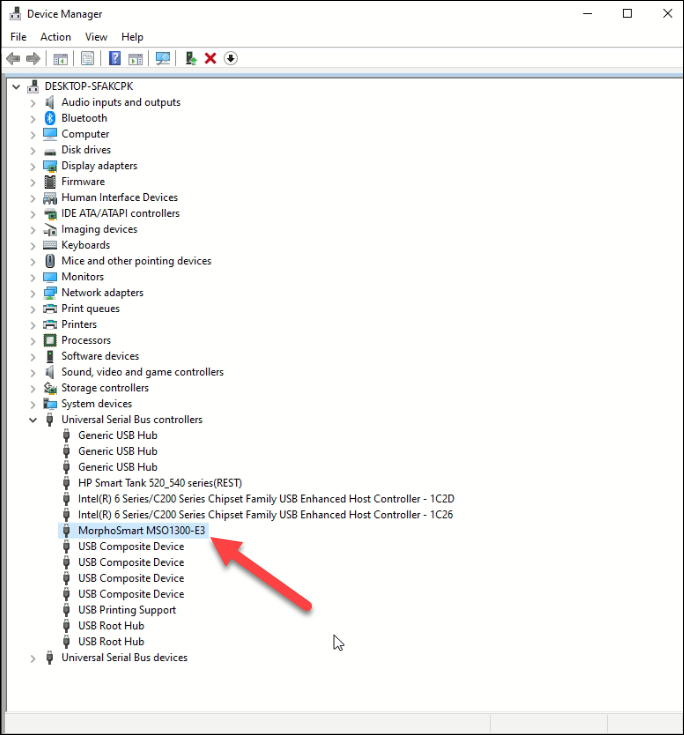Open the Help menu
The width and height of the screenshot is (684, 735).
point(132,37)
